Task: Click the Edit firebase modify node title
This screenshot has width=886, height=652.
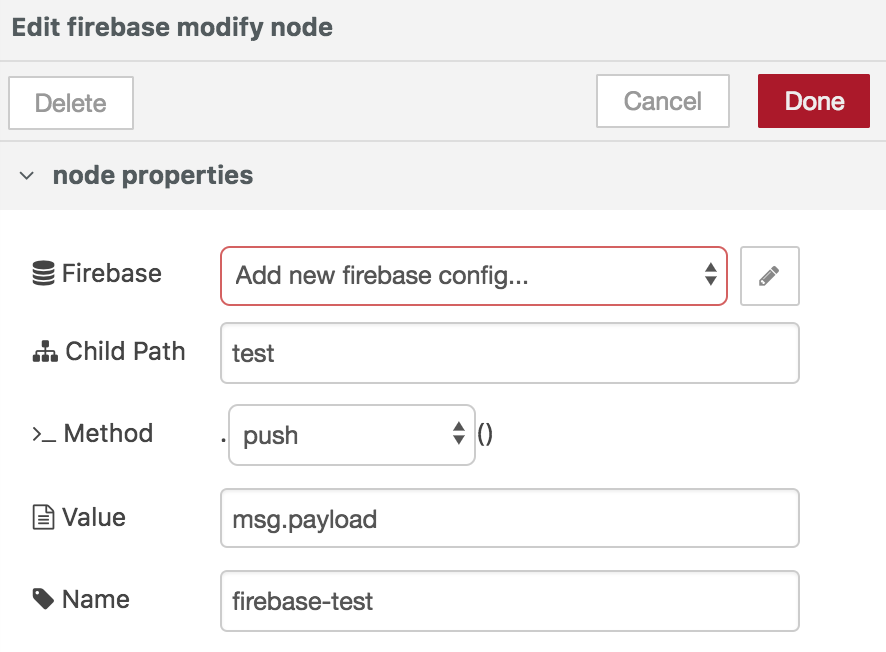Action: coord(172,27)
